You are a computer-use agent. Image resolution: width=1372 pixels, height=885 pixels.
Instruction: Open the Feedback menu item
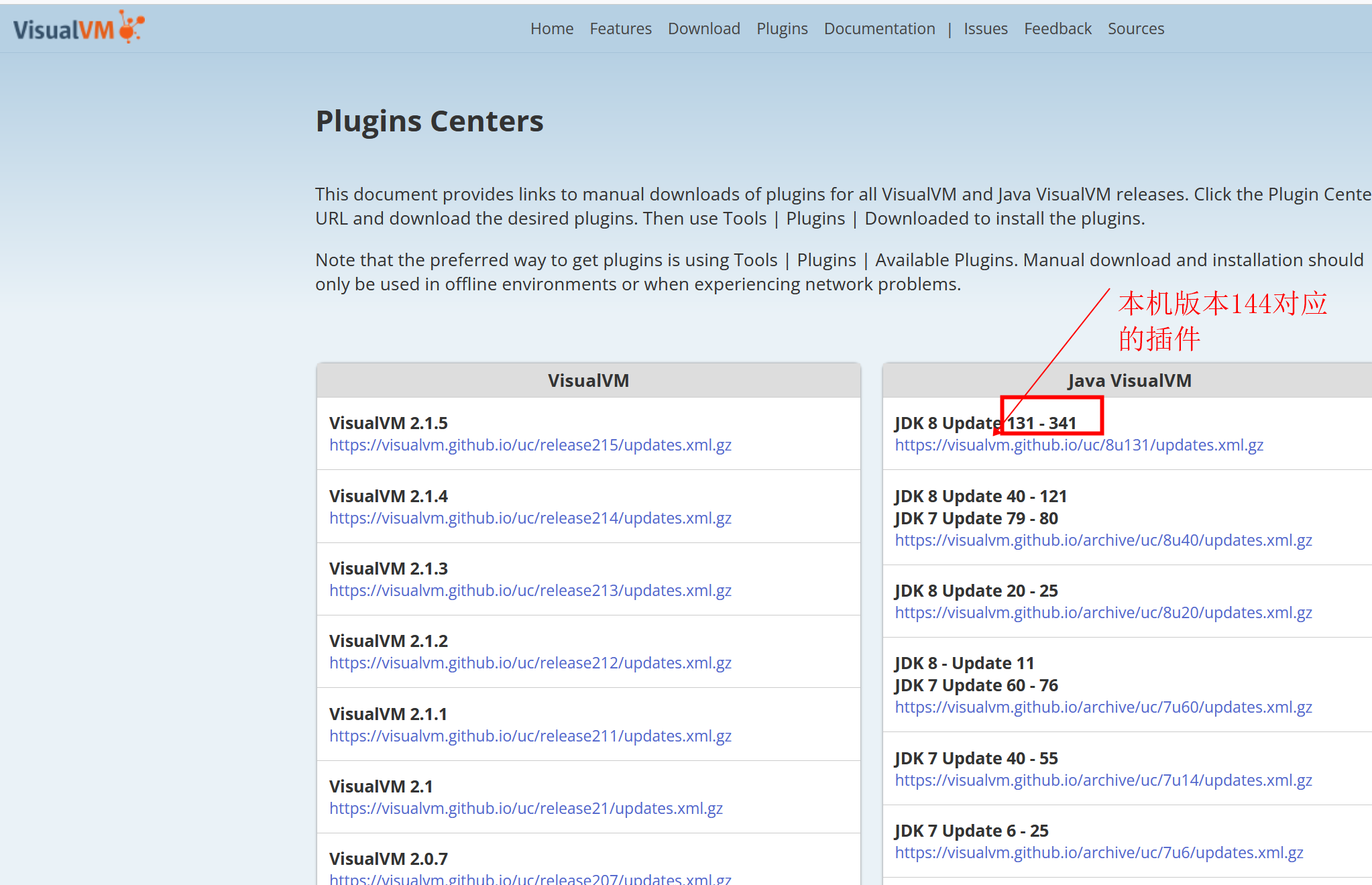[1057, 29]
